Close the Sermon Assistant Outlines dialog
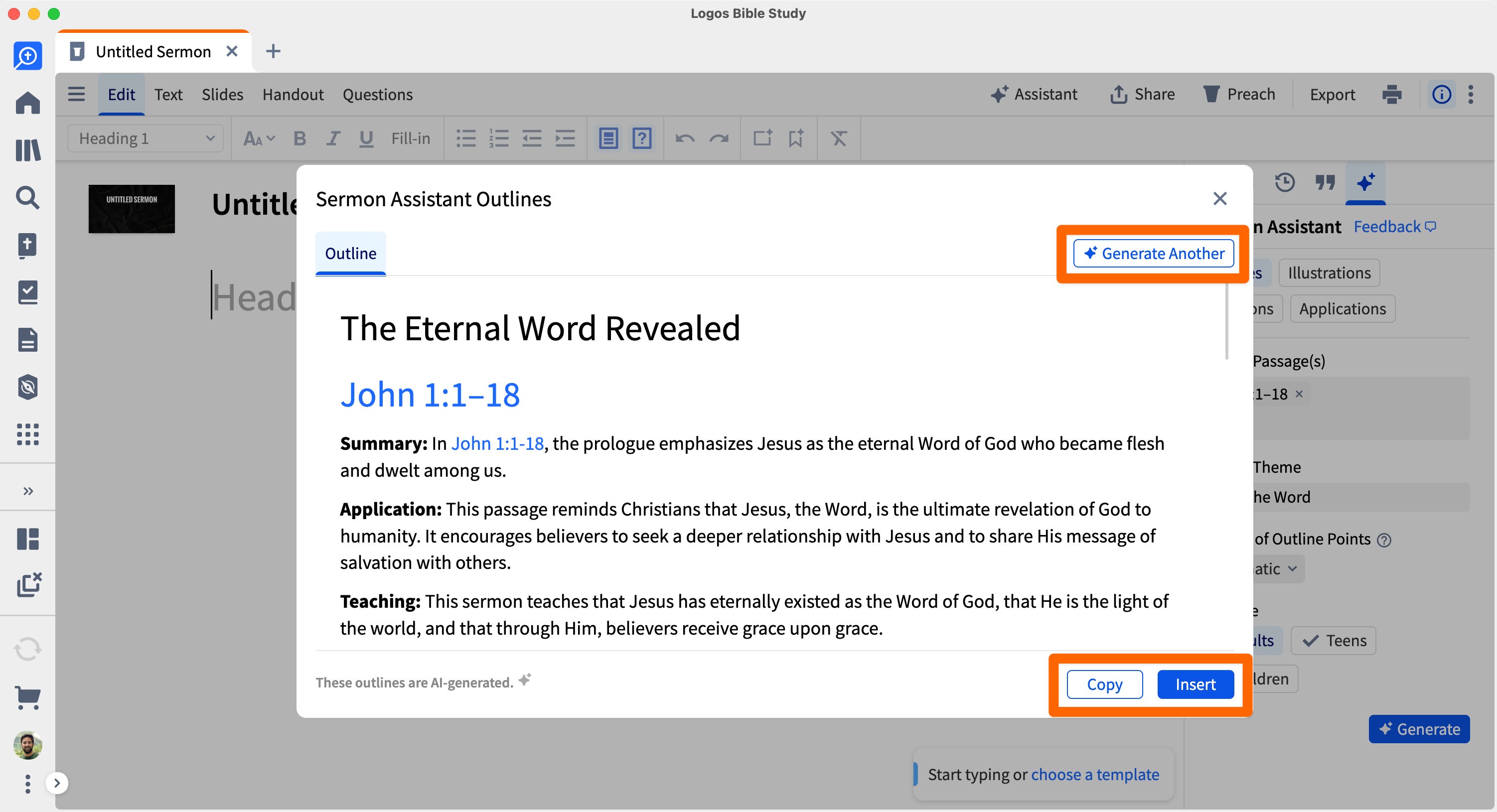This screenshot has height=812, width=1497. point(1220,199)
